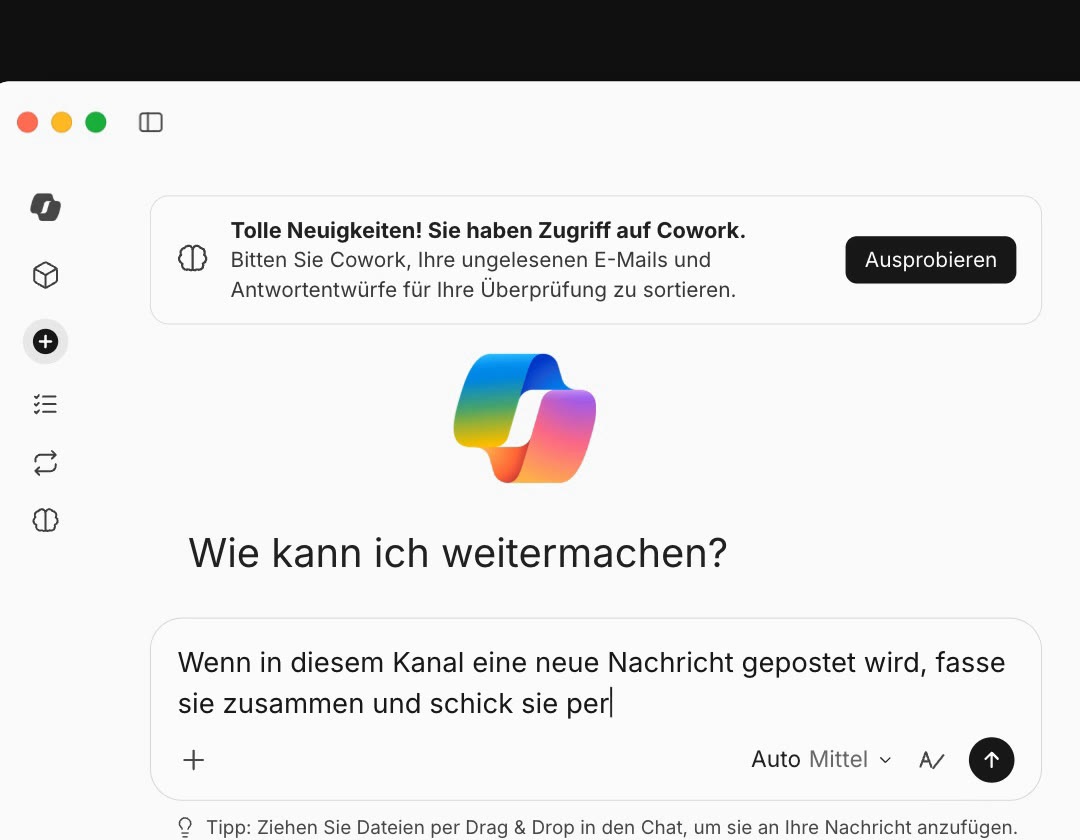The image size is (1080, 840).
Task: Open the Copilot logo in sidebar
Action: tap(45, 207)
